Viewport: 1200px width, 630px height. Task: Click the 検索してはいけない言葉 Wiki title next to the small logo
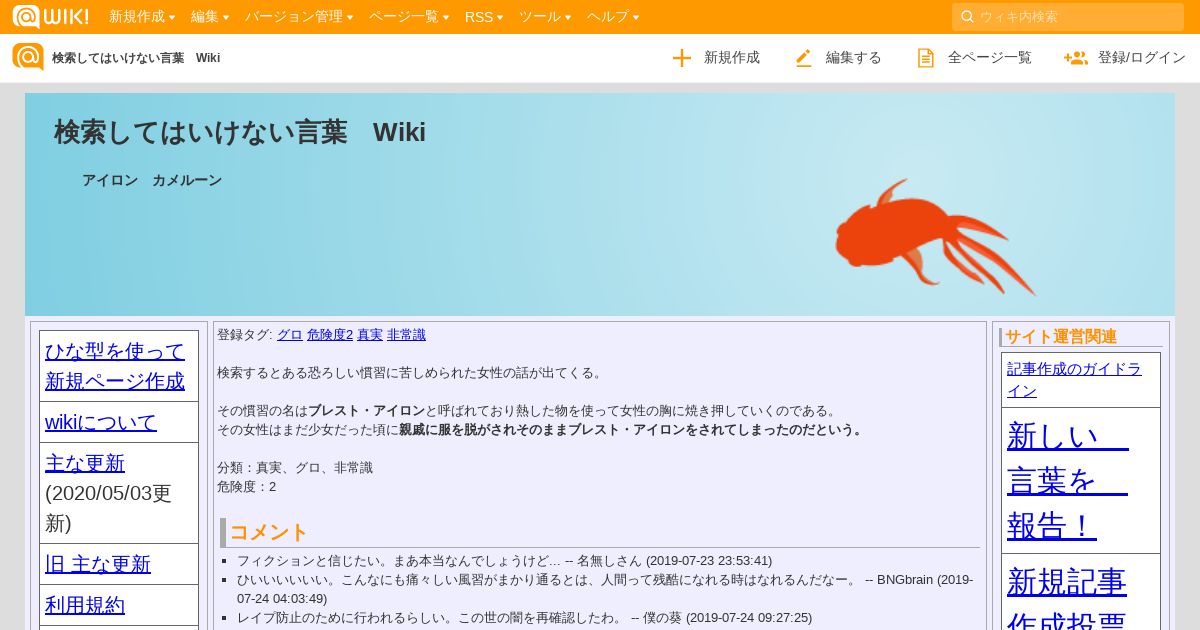136,58
